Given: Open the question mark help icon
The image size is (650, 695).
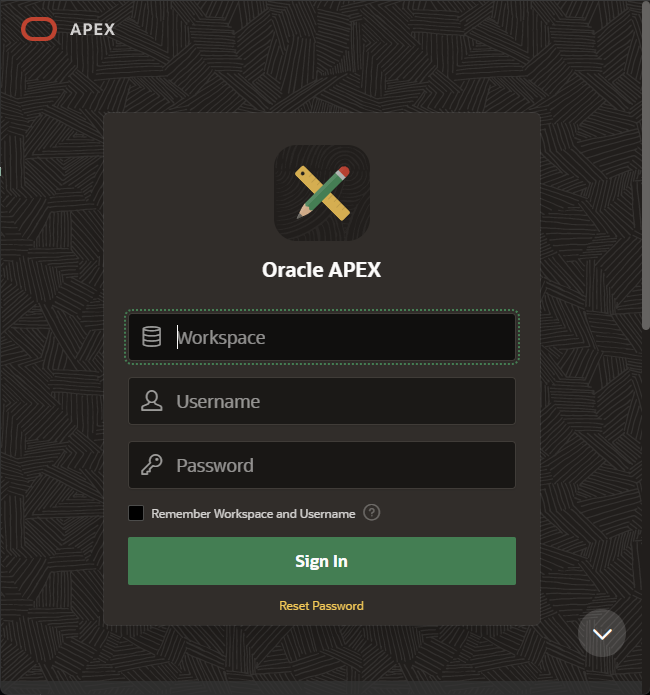Looking at the screenshot, I should click(x=372, y=513).
